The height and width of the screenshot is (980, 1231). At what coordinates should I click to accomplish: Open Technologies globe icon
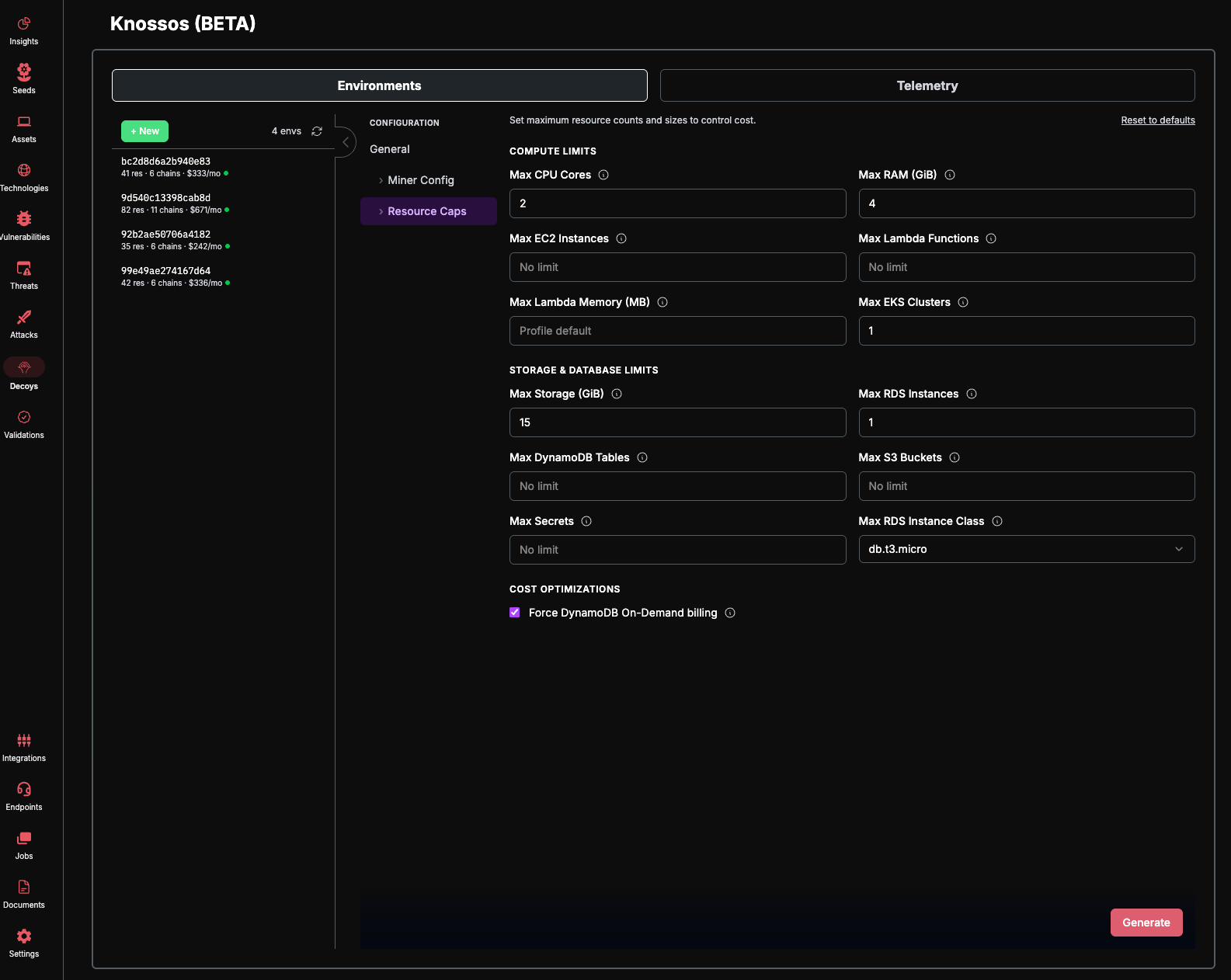[x=24, y=170]
